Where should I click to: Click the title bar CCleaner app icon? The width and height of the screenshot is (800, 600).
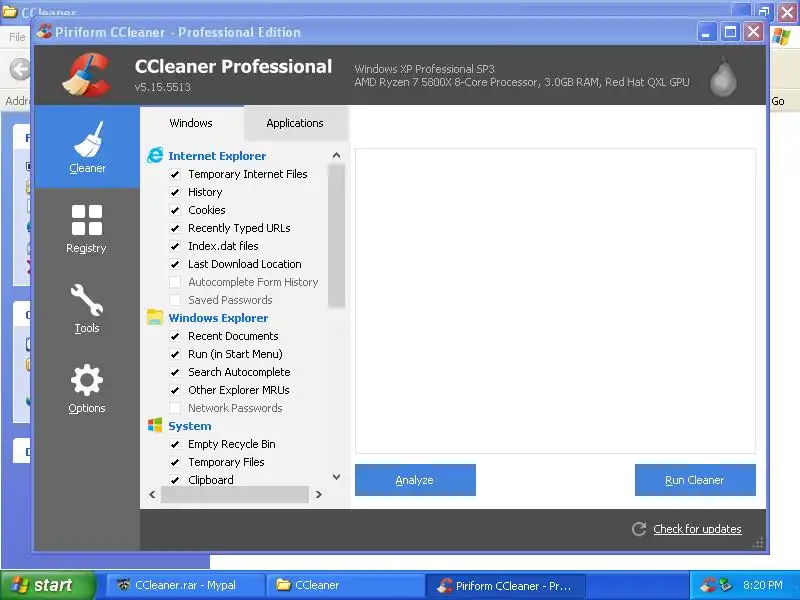click(44, 32)
